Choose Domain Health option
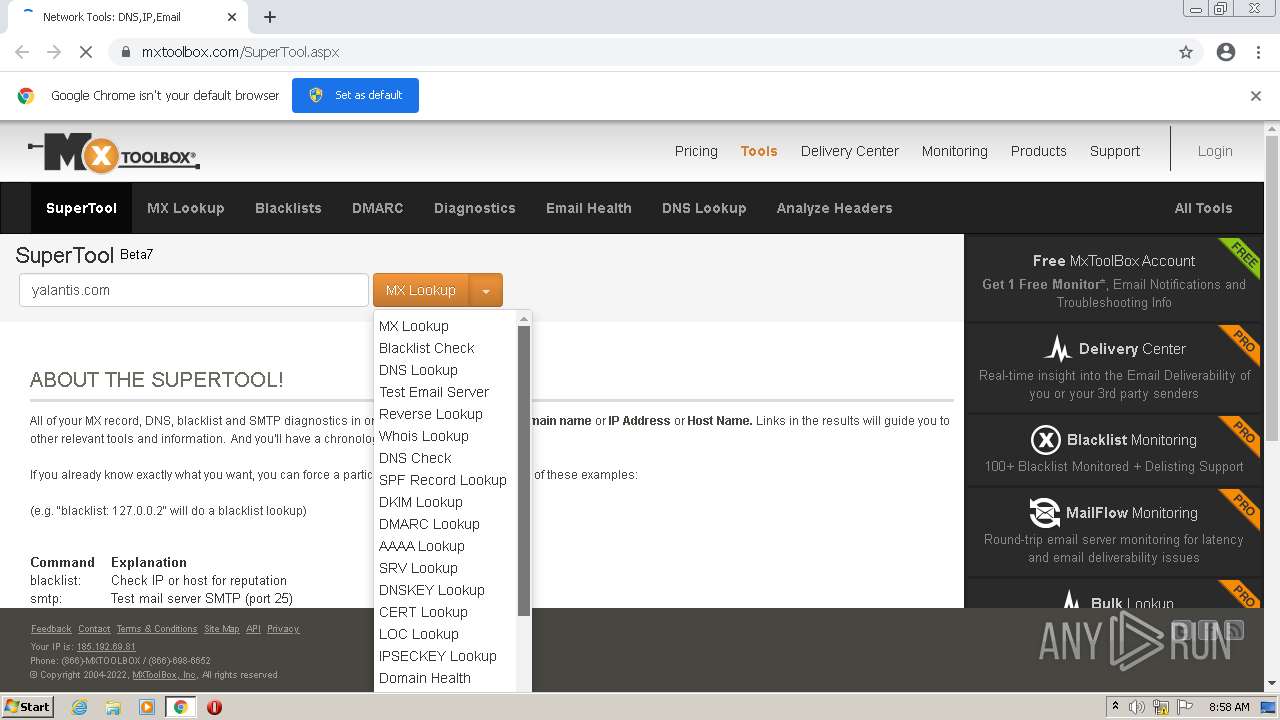This screenshot has width=1280, height=720. click(x=425, y=678)
